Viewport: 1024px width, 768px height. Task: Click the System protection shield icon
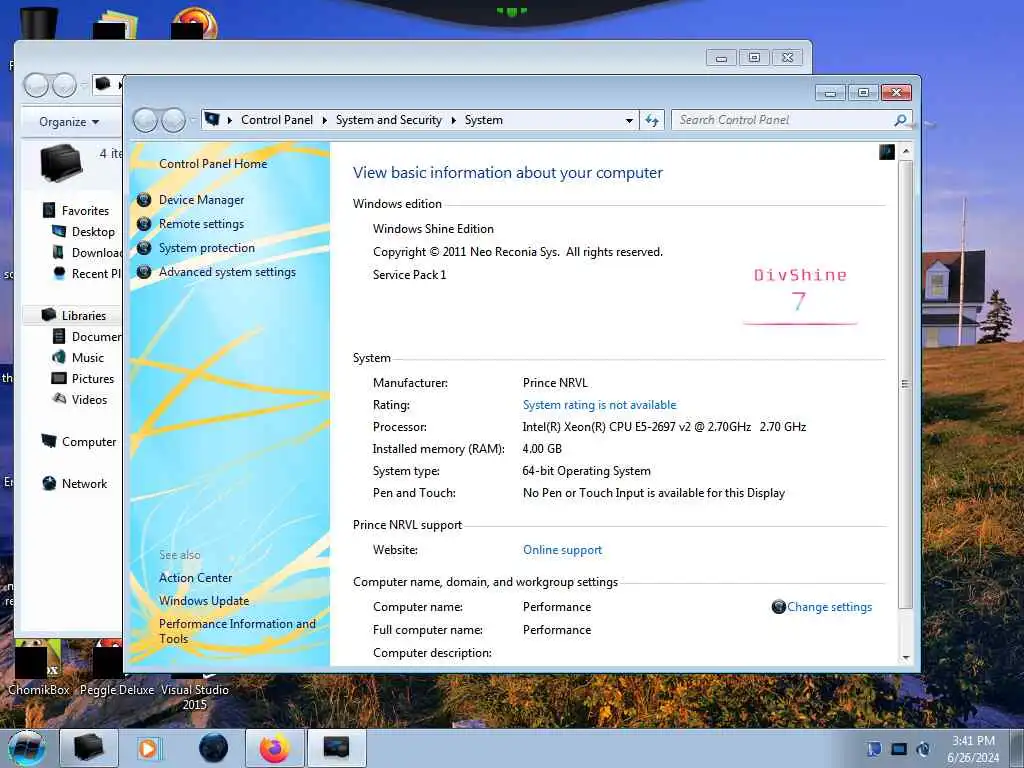[144, 248]
